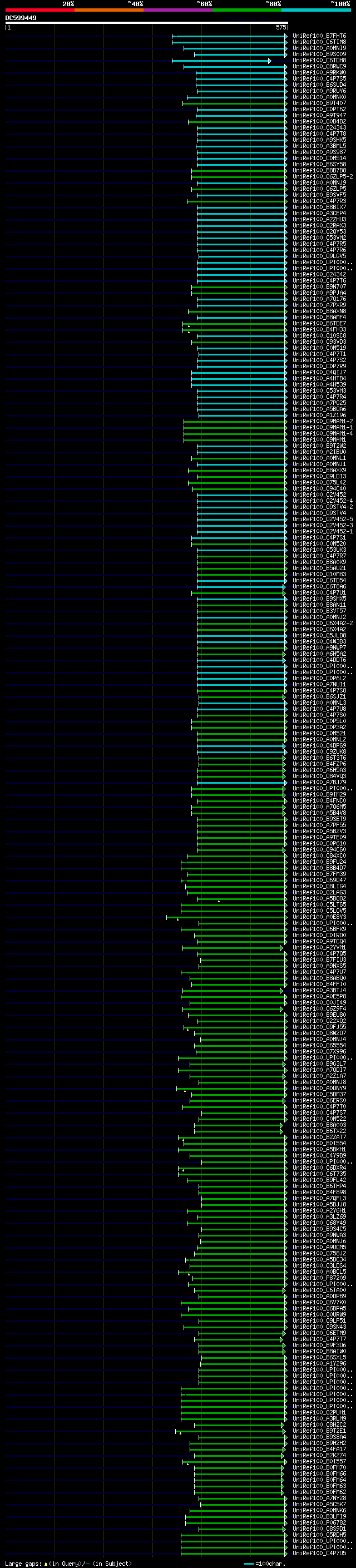Open hit UniRef100_C6TDH8
The image size is (356, 1568).
click(319, 60)
